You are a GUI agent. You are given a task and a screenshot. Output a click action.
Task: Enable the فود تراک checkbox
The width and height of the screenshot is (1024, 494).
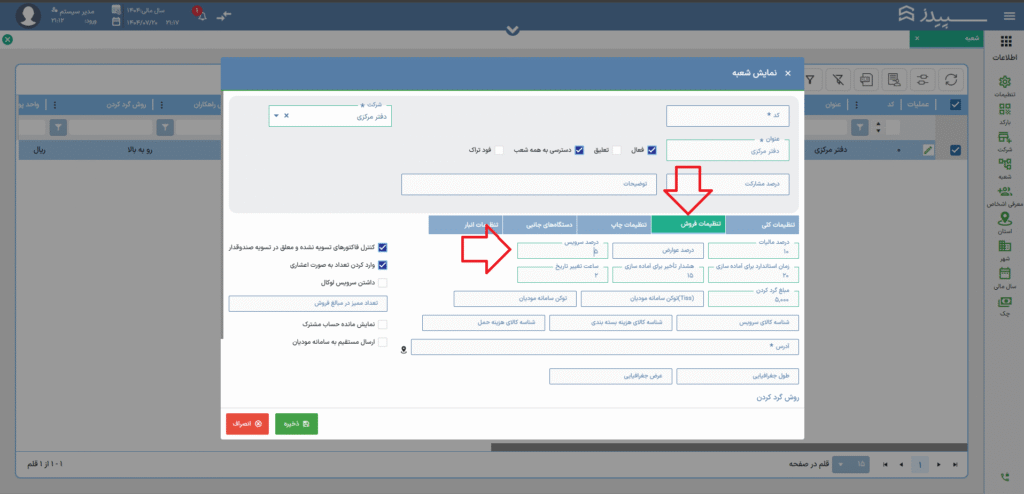[499, 150]
